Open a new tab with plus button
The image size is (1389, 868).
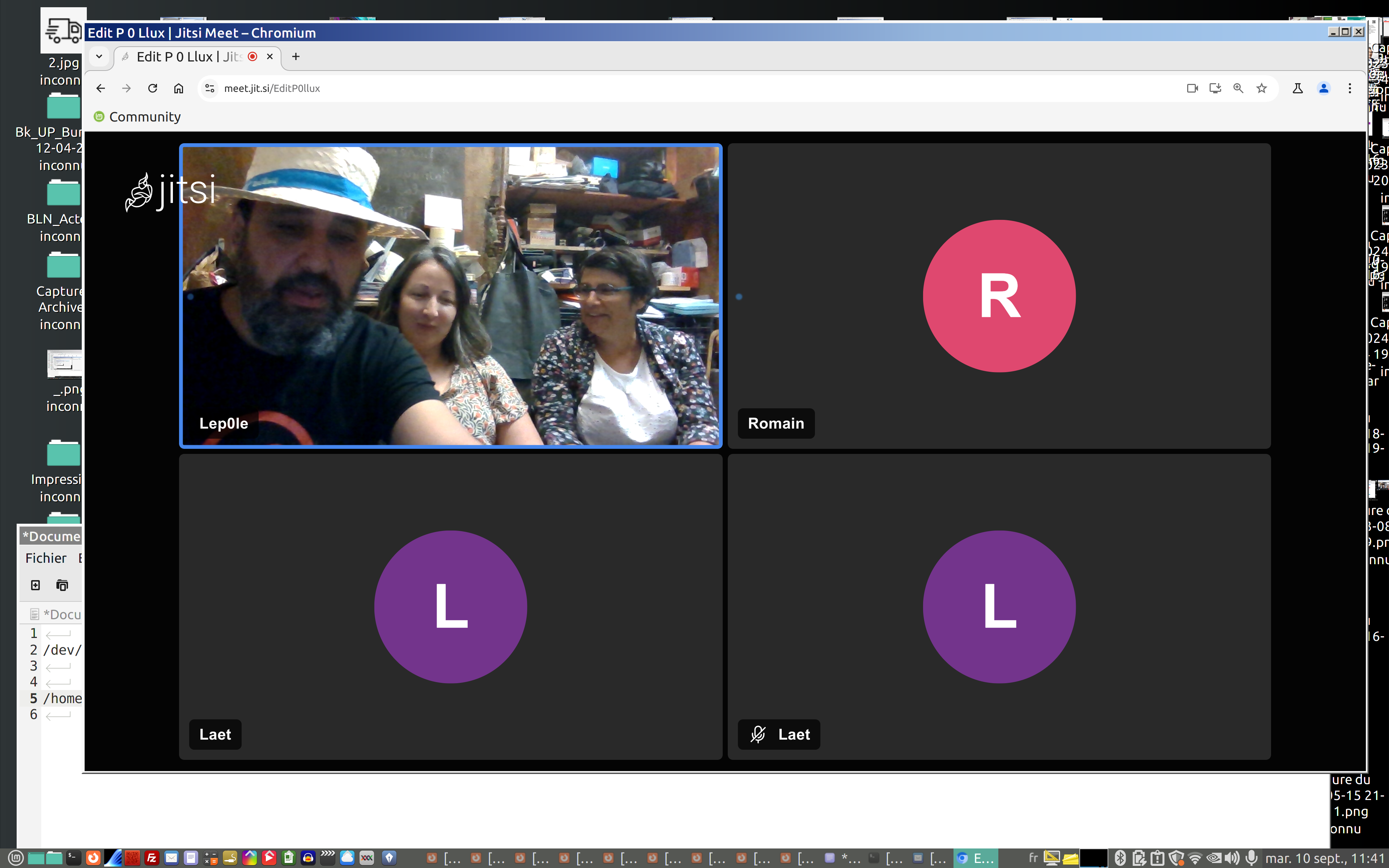(x=296, y=57)
